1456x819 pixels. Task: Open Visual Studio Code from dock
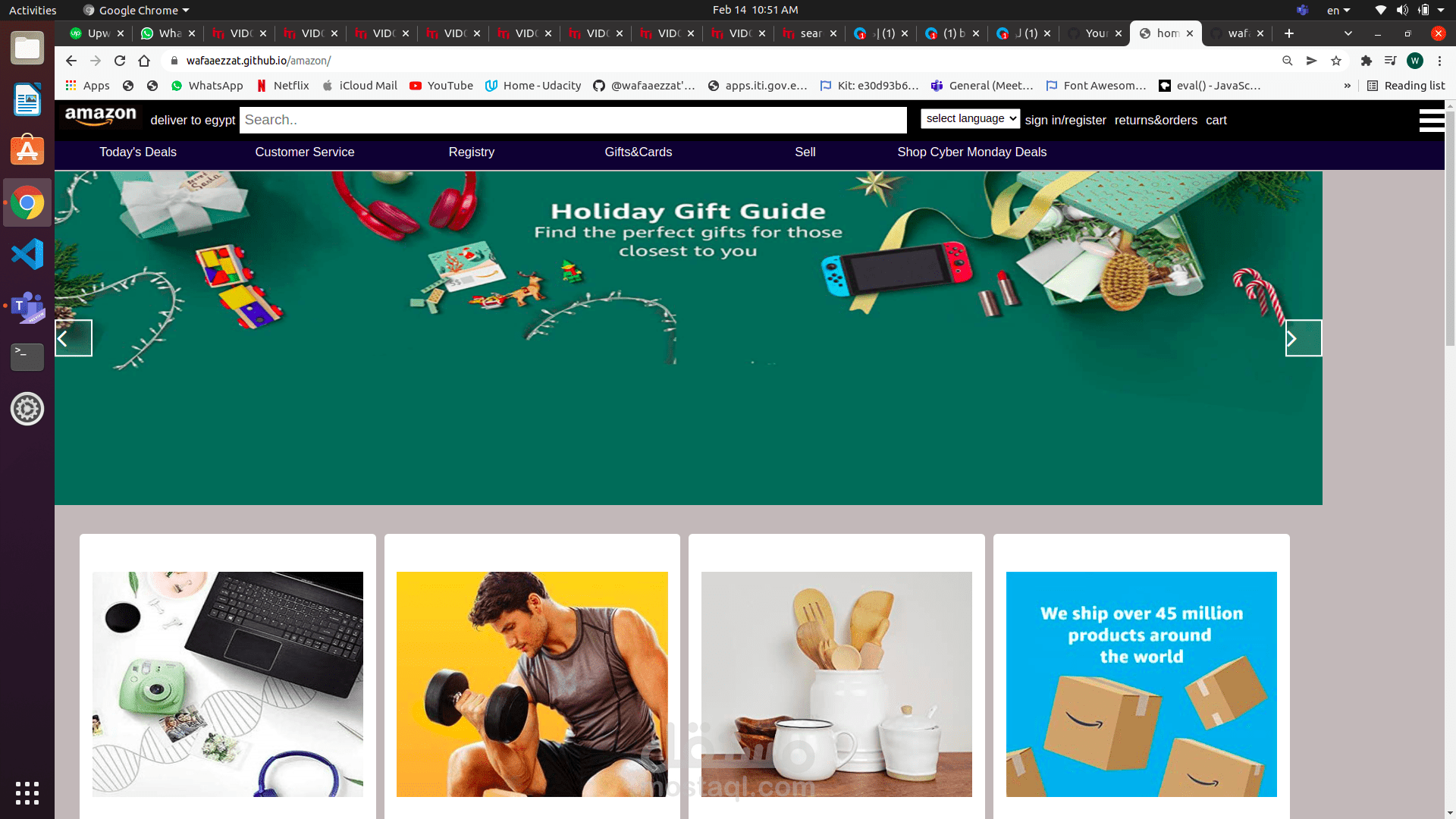[x=27, y=254]
